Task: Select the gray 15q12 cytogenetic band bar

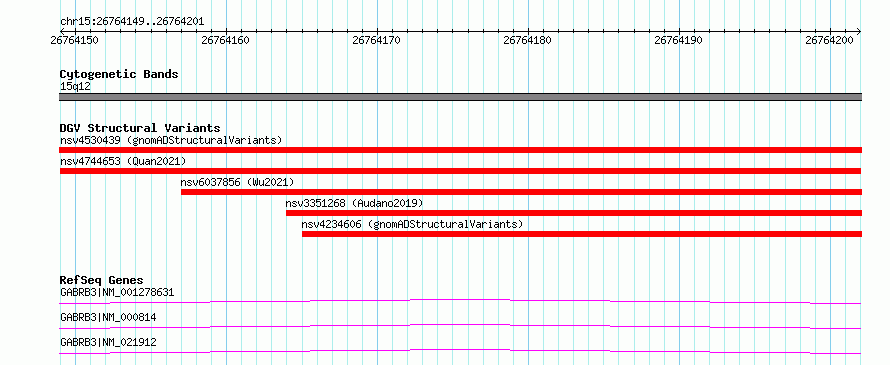Action: [460, 97]
